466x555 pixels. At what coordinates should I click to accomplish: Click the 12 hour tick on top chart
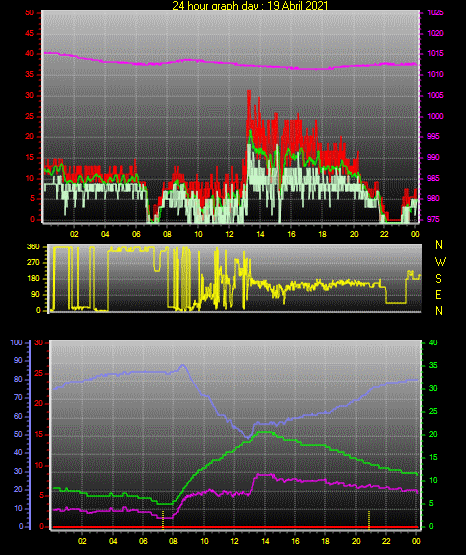click(229, 234)
